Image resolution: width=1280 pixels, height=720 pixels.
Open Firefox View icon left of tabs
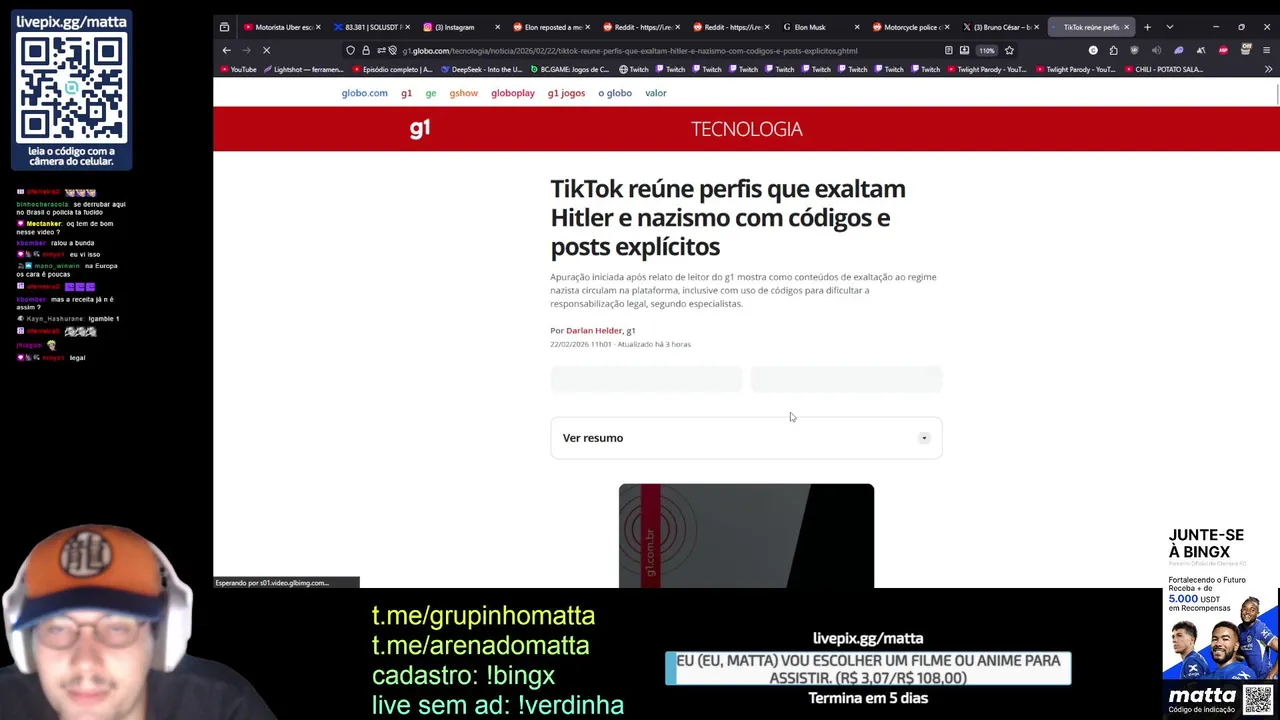click(x=224, y=27)
